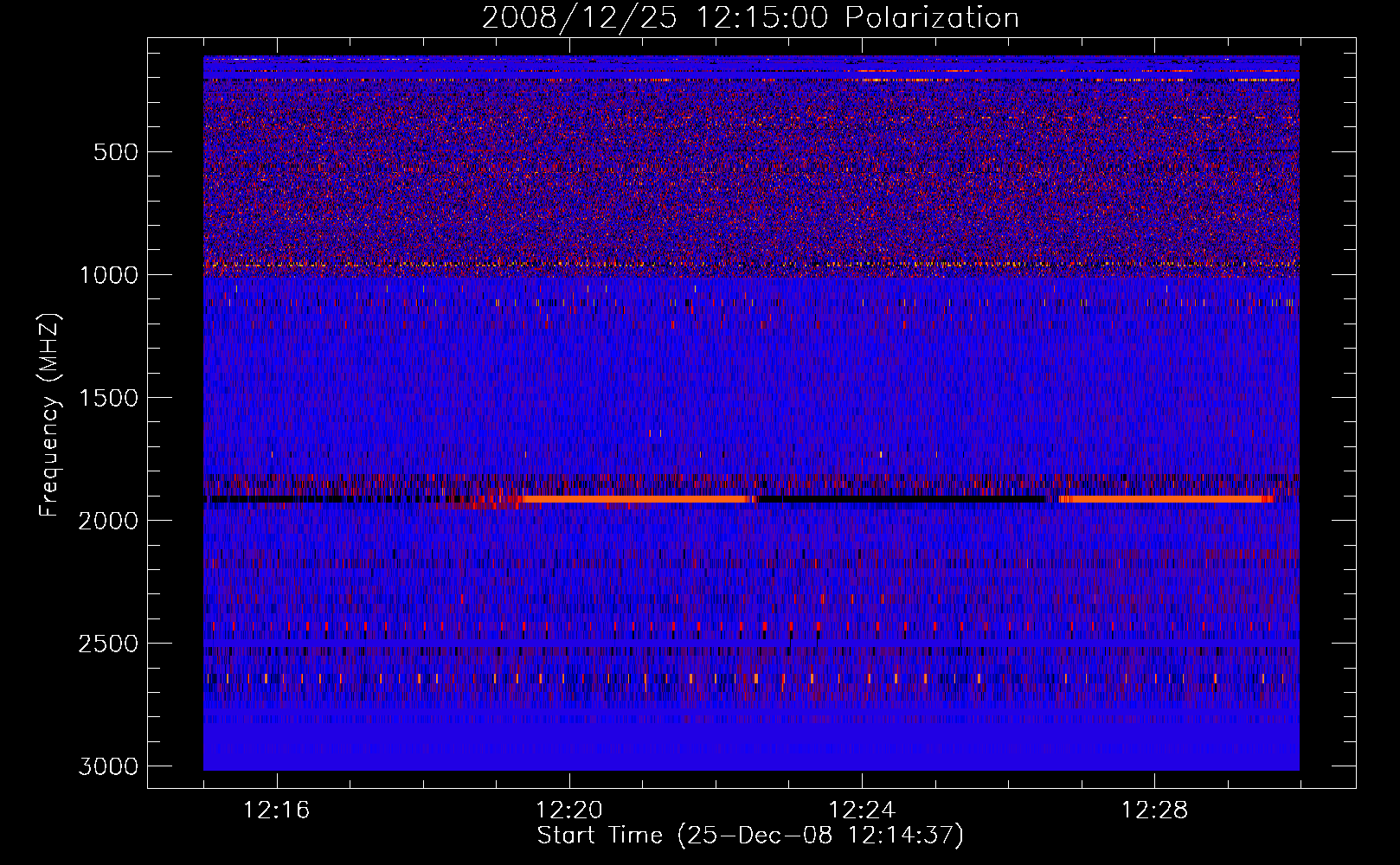Click the 500 frequency tick label
The image size is (1400, 865).
[x=115, y=152]
